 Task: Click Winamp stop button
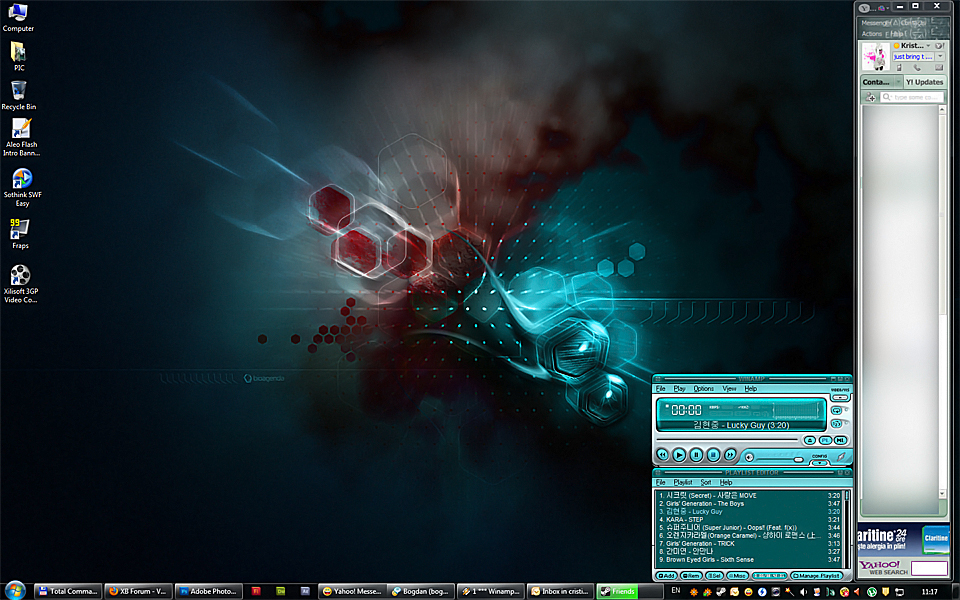pyautogui.click(x=713, y=455)
